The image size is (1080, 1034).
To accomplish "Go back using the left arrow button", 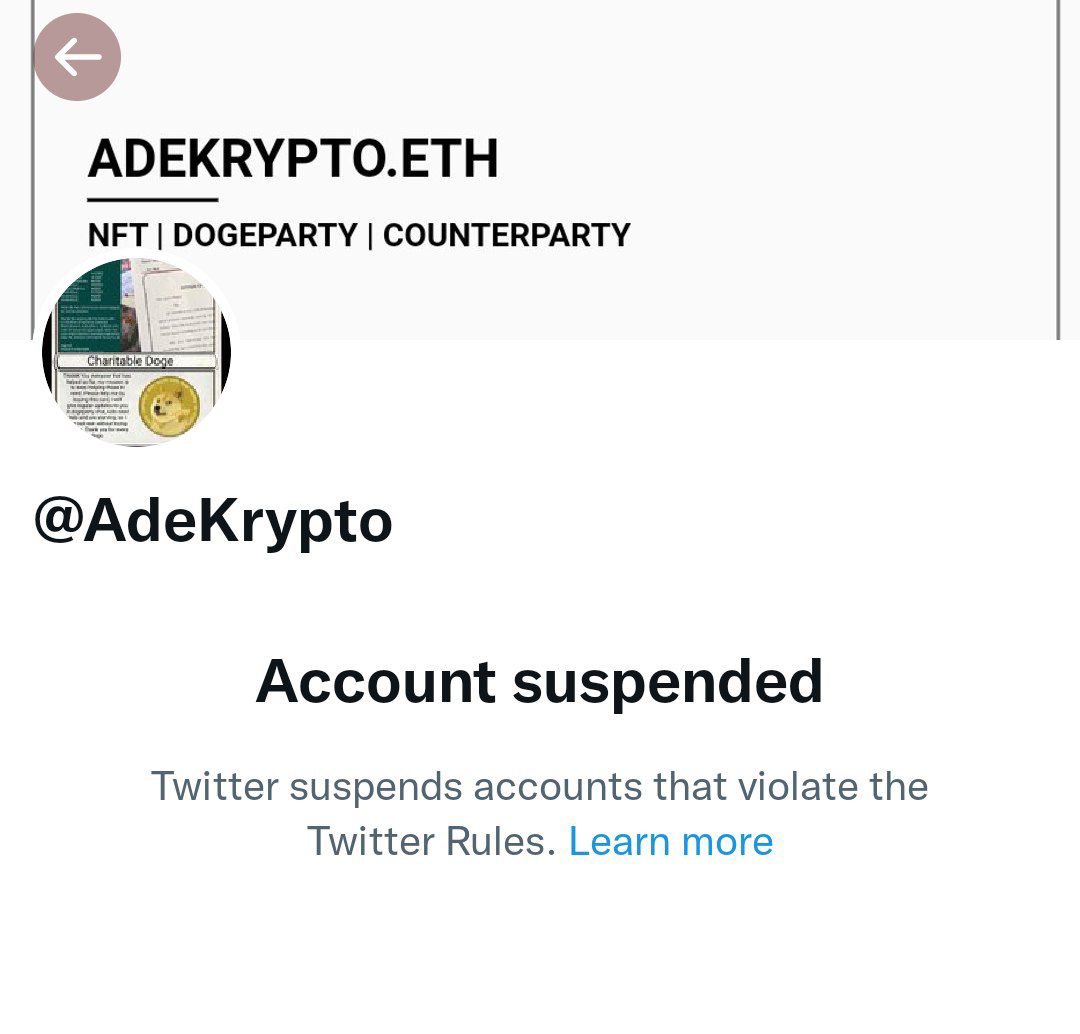I will click(x=77, y=57).
